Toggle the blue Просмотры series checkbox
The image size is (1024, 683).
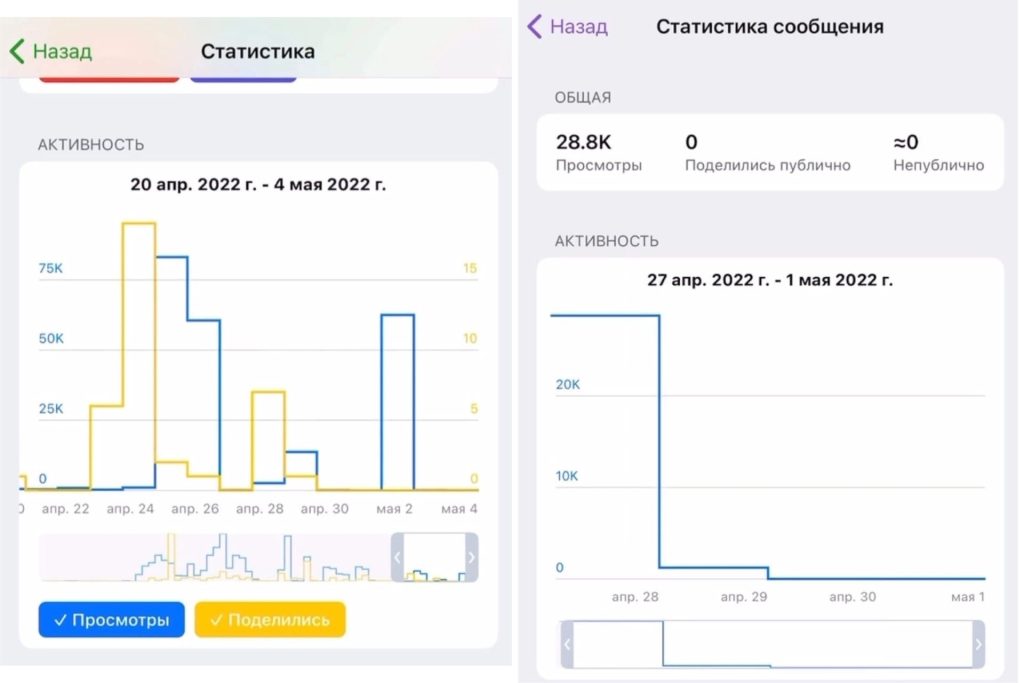[x=111, y=620]
